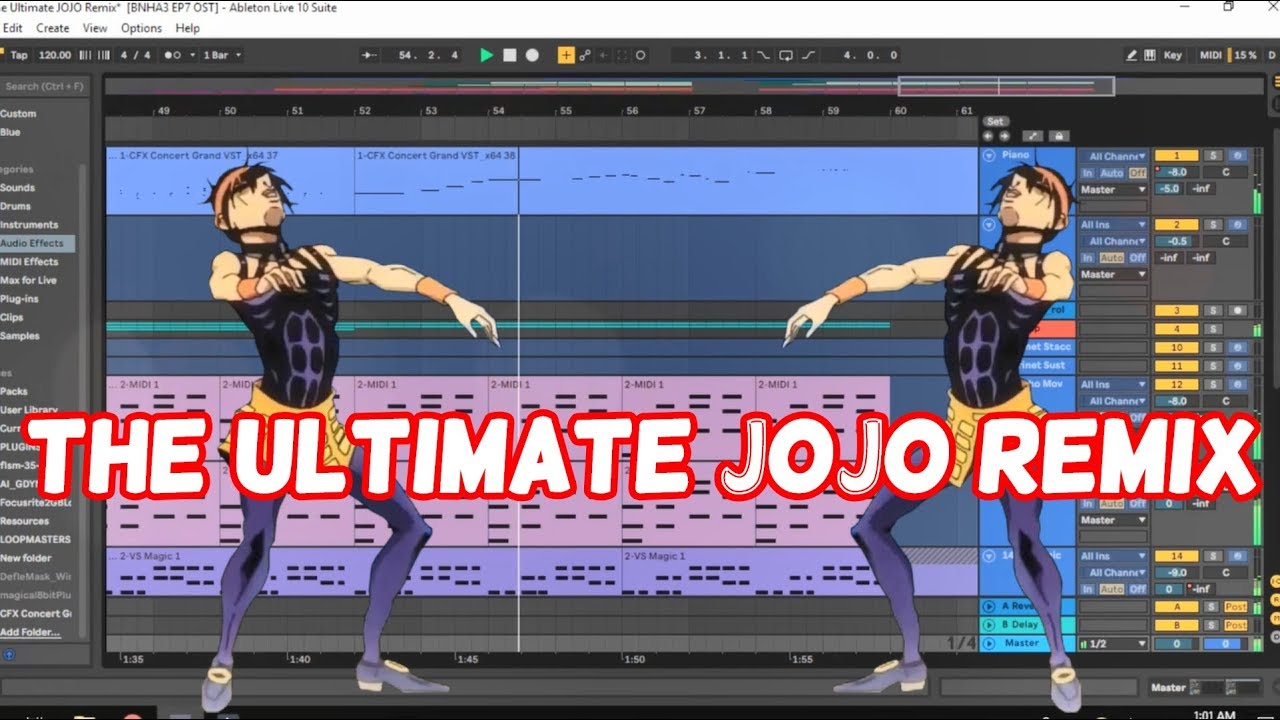The width and height of the screenshot is (1280, 720).
Task: Open track 2 All Ins dropdown
Action: pyautogui.click(x=1113, y=225)
